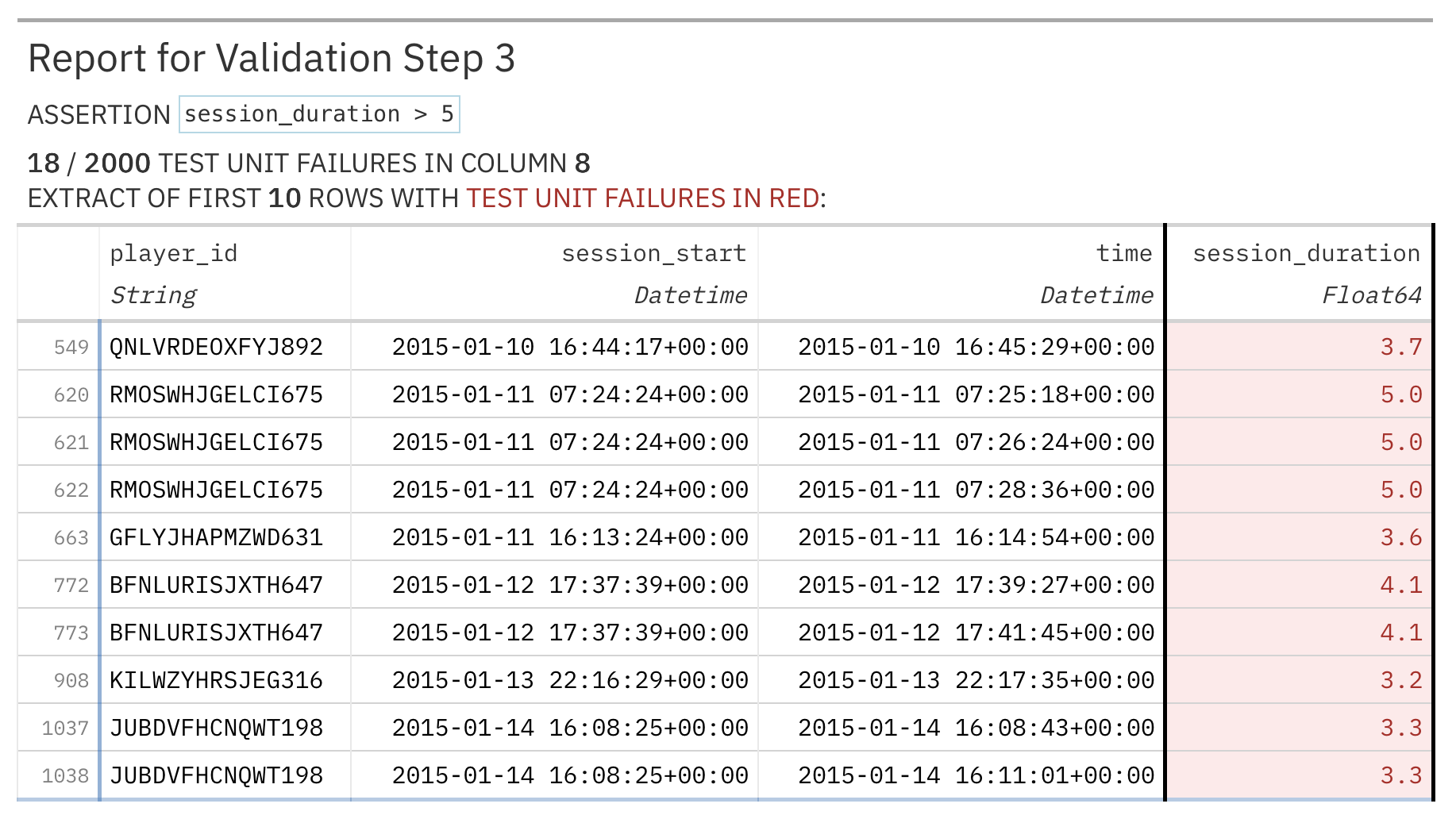The height and width of the screenshot is (819, 1456).
Task: Click the session_duration column header
Action: point(1306,254)
